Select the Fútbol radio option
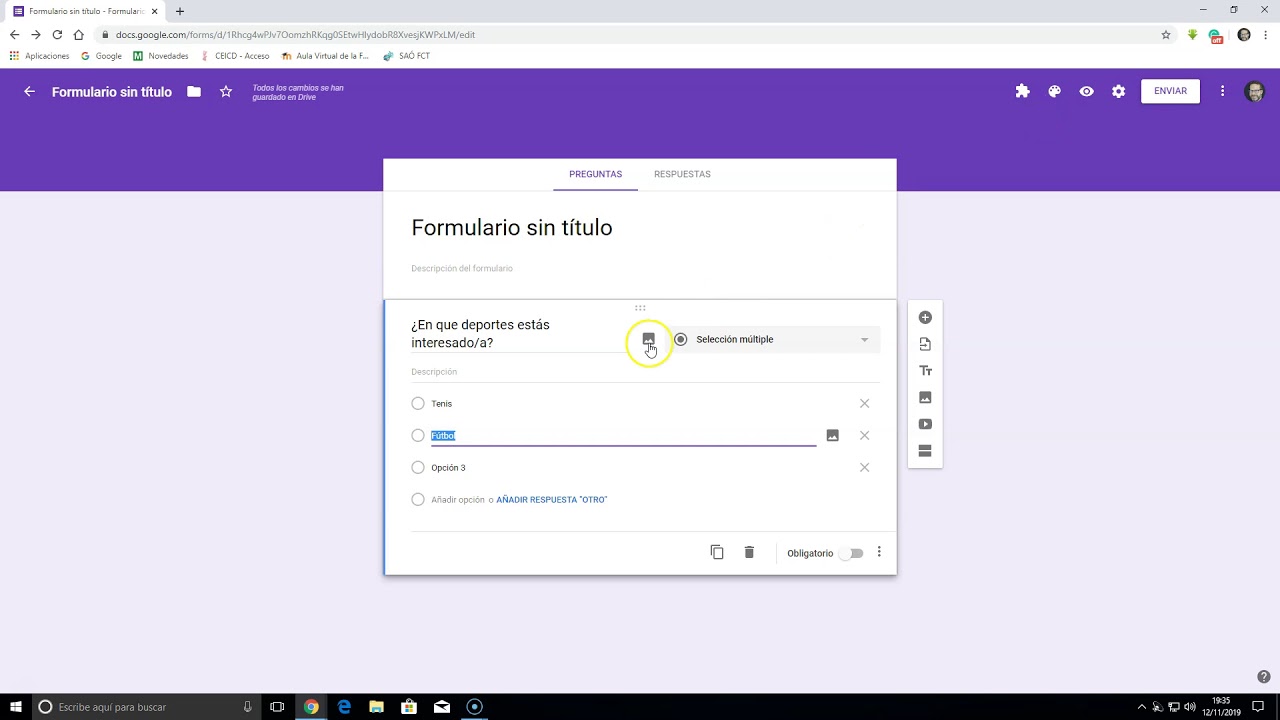 pos(418,435)
